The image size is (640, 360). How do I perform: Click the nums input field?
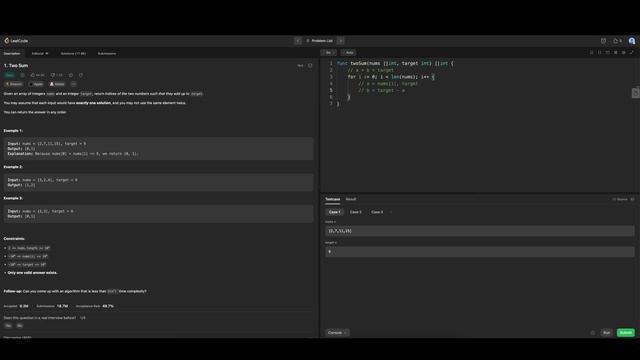click(x=480, y=231)
